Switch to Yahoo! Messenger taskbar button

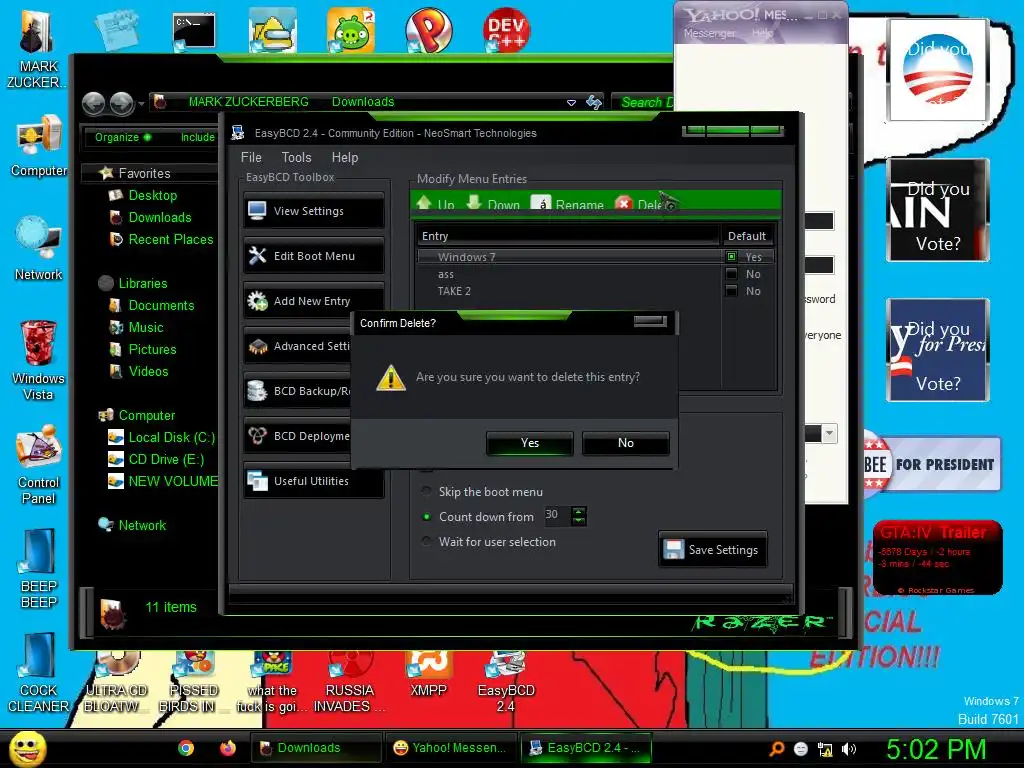451,748
